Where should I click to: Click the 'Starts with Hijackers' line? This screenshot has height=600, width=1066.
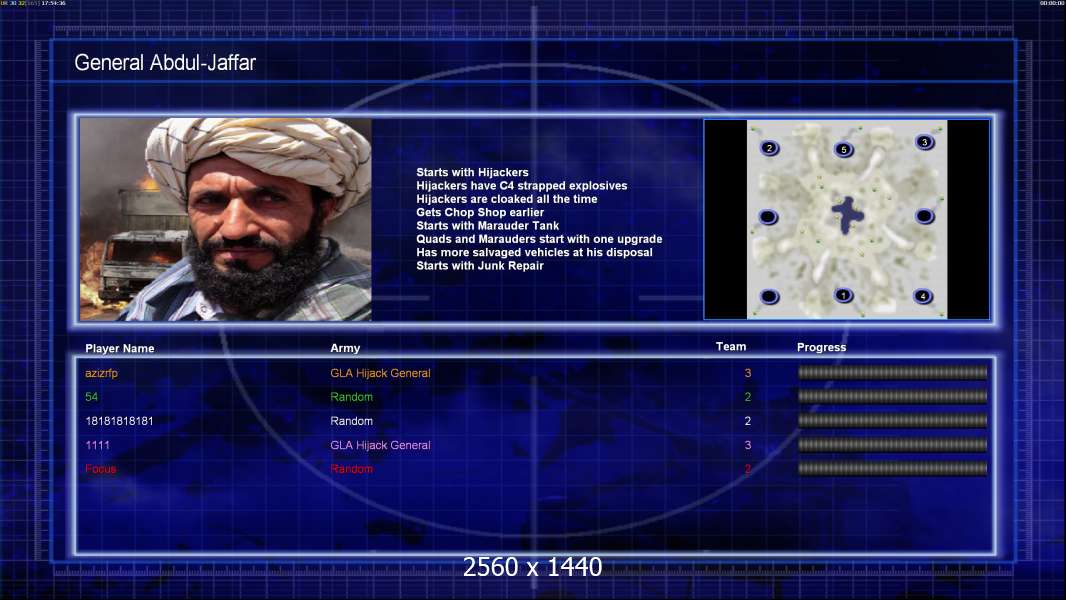[x=472, y=173]
